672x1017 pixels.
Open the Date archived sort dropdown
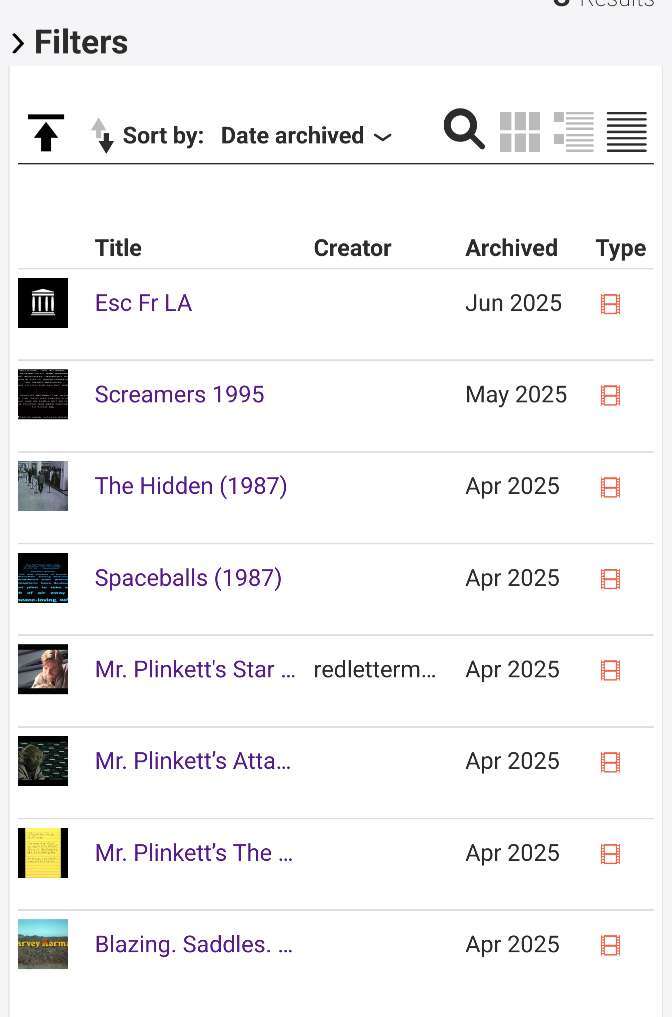coord(306,136)
